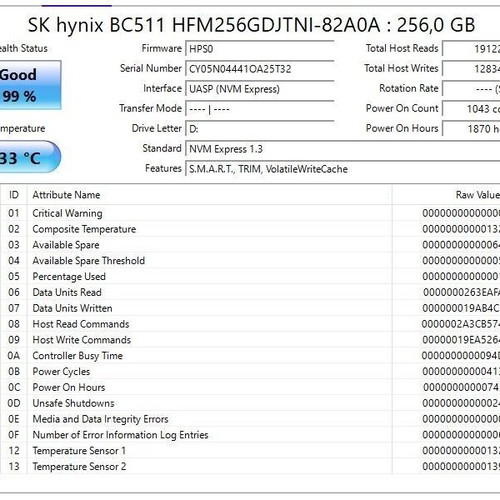Click the Drive Letter label
Image resolution: width=500 pixels, height=500 pixels.
point(157,128)
